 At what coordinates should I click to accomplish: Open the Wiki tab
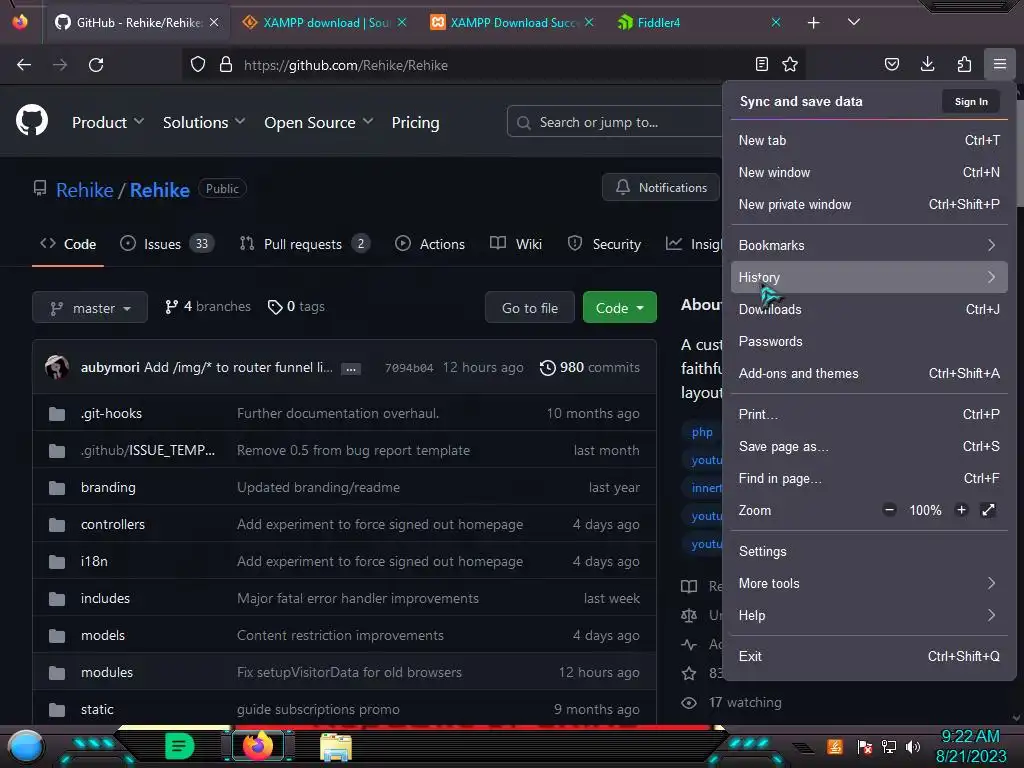(516, 244)
